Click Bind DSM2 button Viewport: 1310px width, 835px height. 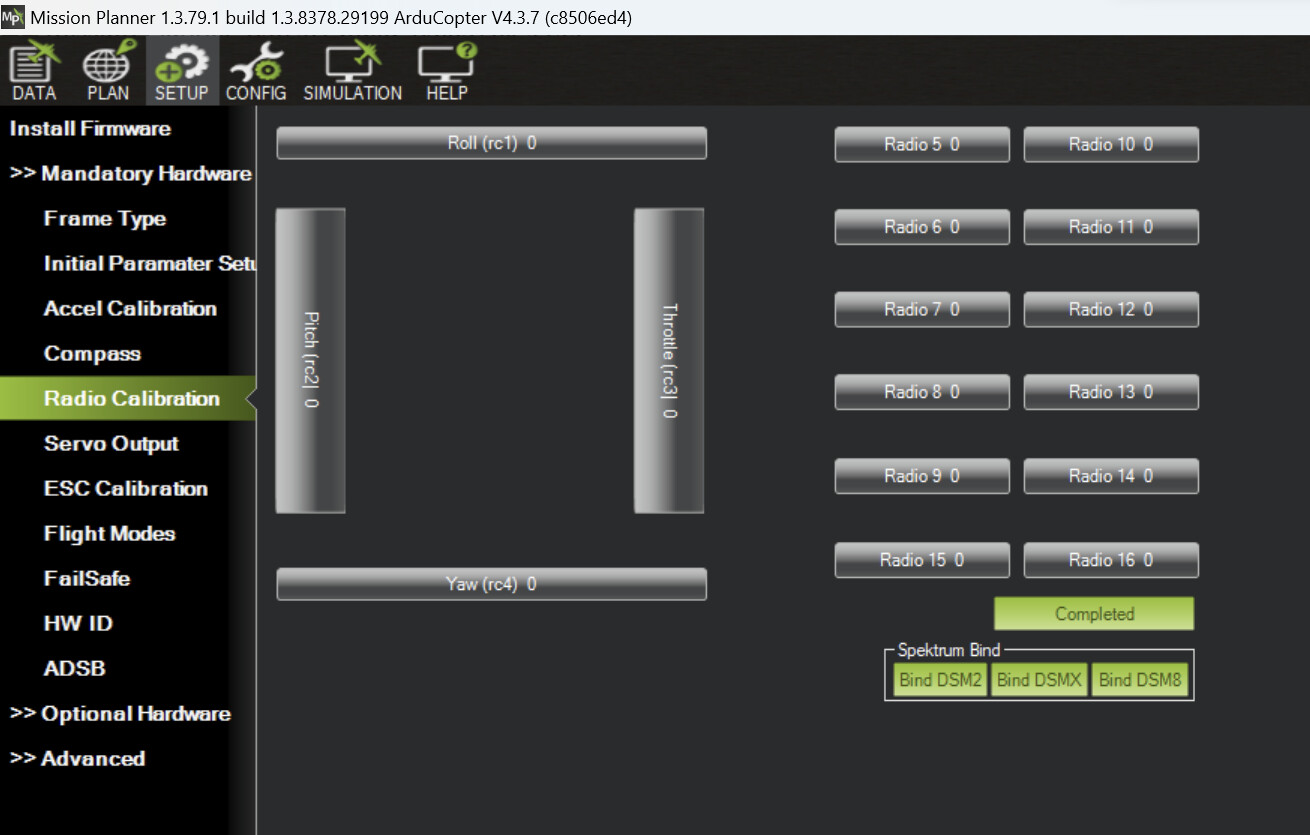(x=940, y=680)
